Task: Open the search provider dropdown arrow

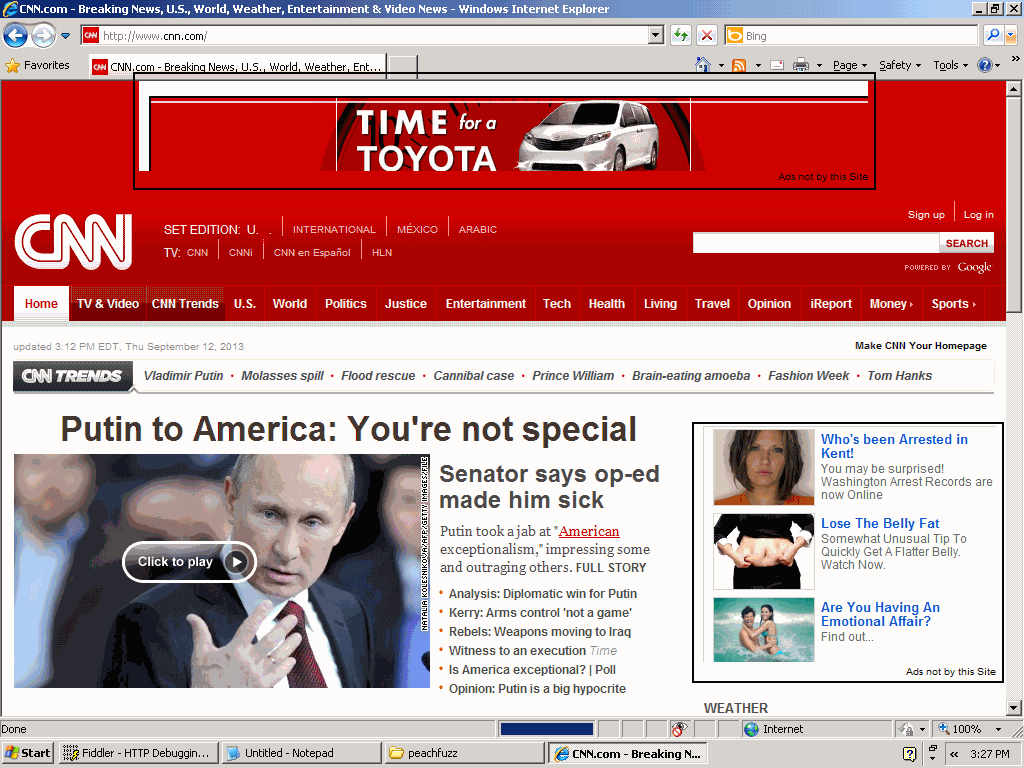Action: pyautogui.click(x=1011, y=35)
